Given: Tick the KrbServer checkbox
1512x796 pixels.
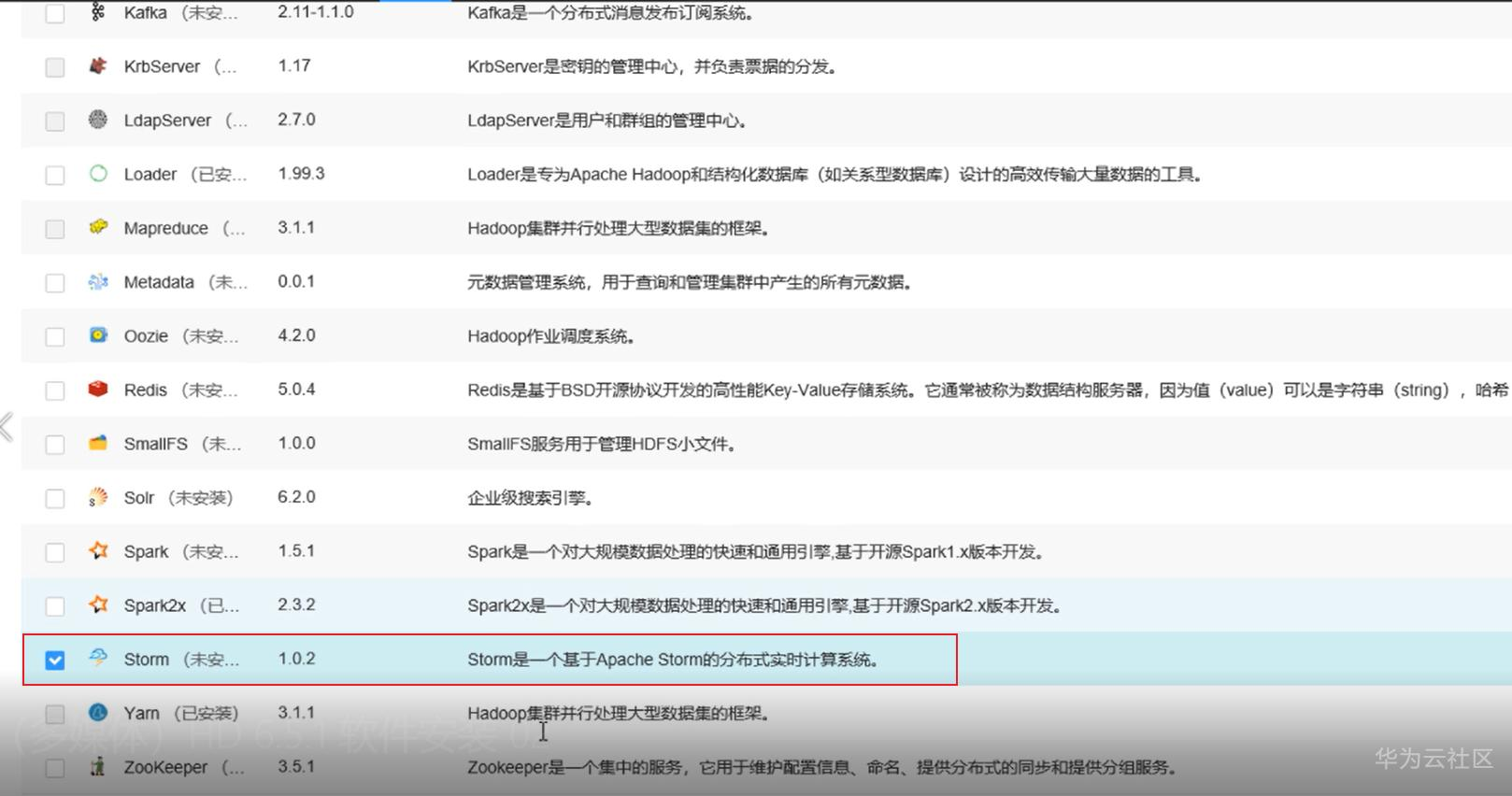Looking at the screenshot, I should pos(55,67).
